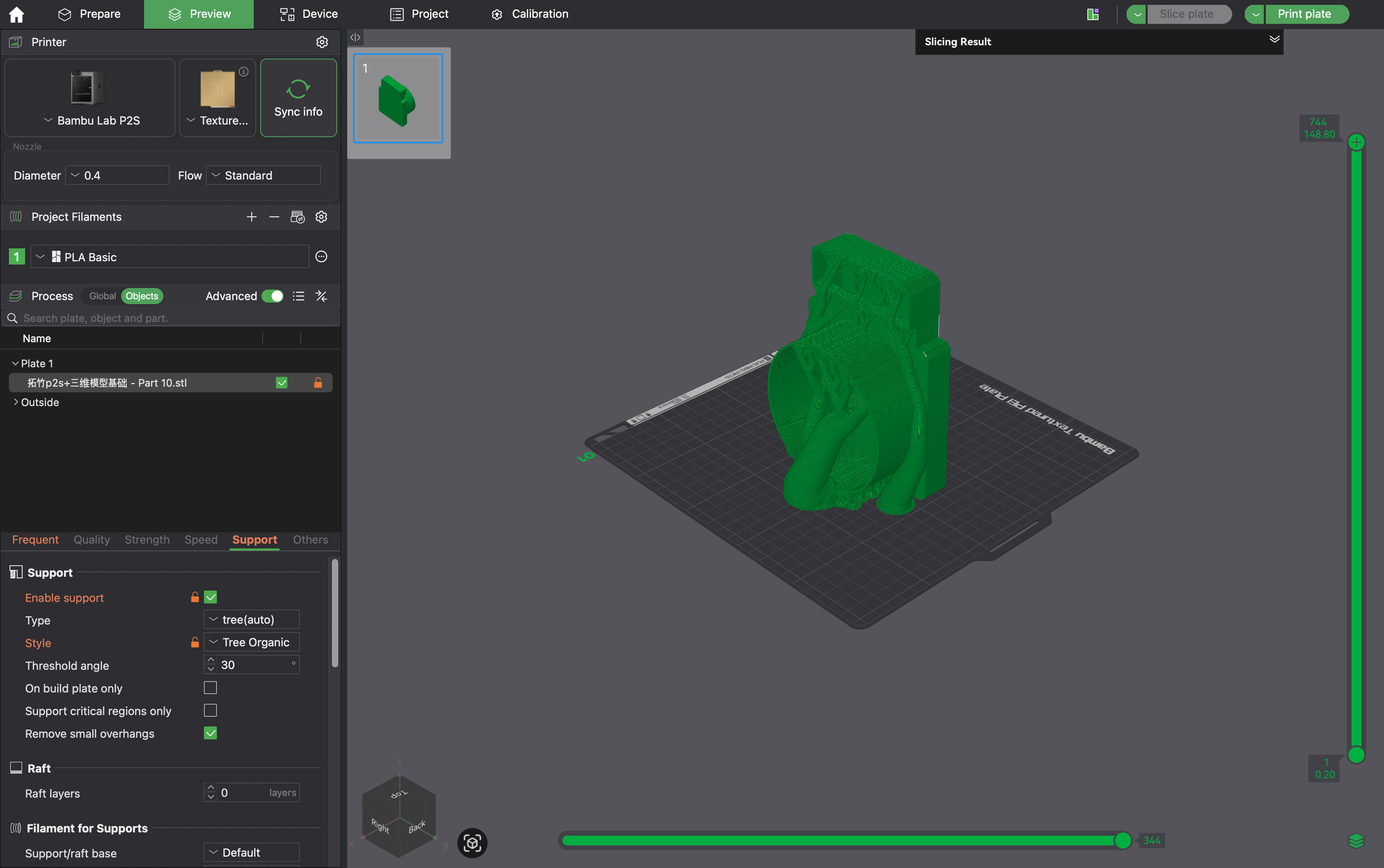Switch to the Prepare tab
This screenshot has height=868, width=1384.
tap(89, 14)
